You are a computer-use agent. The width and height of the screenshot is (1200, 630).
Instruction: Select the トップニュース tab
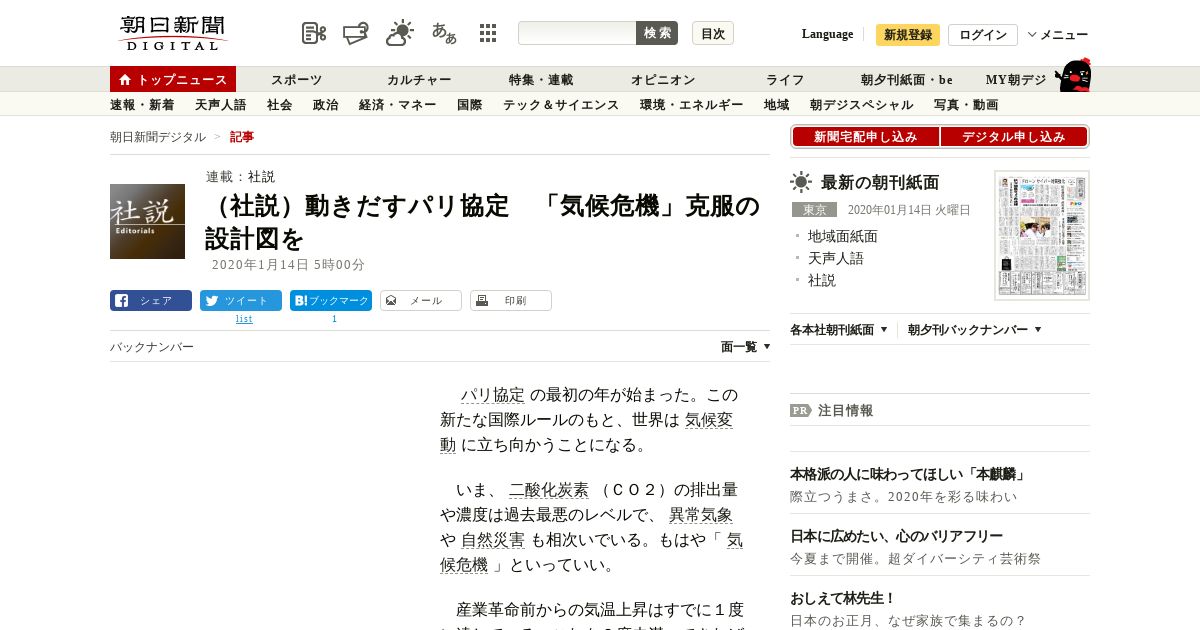(x=173, y=79)
